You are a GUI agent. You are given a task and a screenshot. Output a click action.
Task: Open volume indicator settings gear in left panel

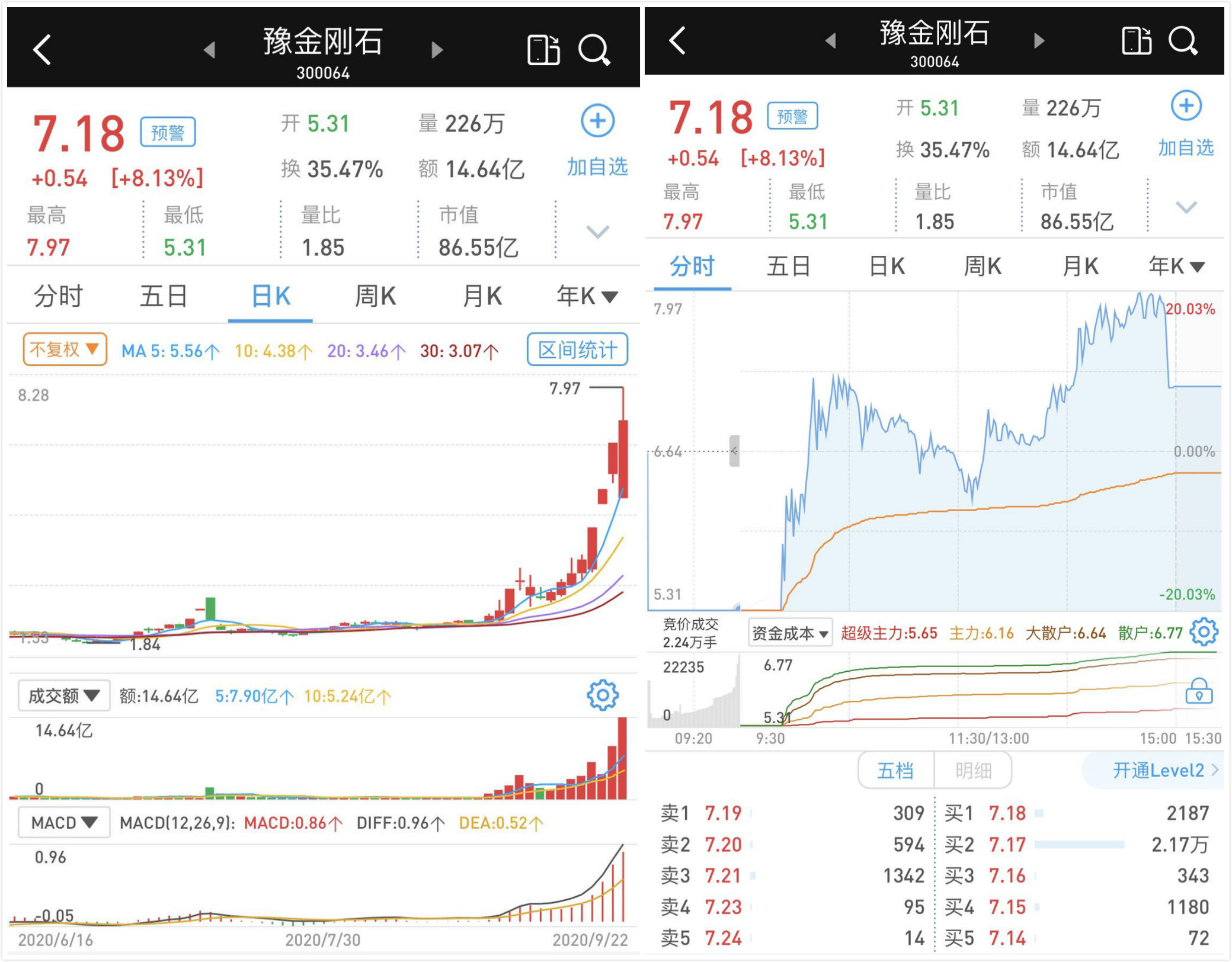(x=603, y=695)
